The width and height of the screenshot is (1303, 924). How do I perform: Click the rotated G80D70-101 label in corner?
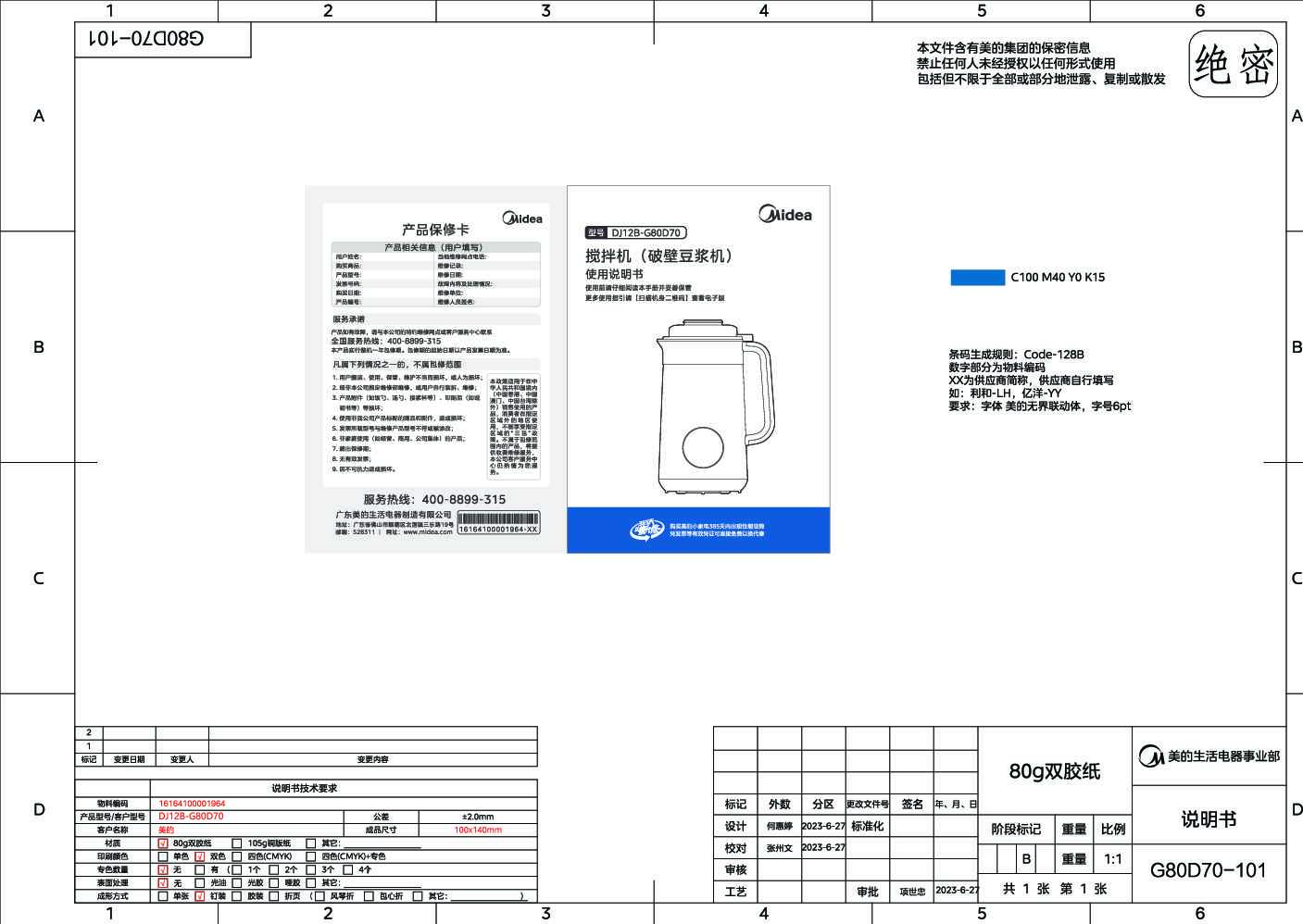[x=145, y=39]
